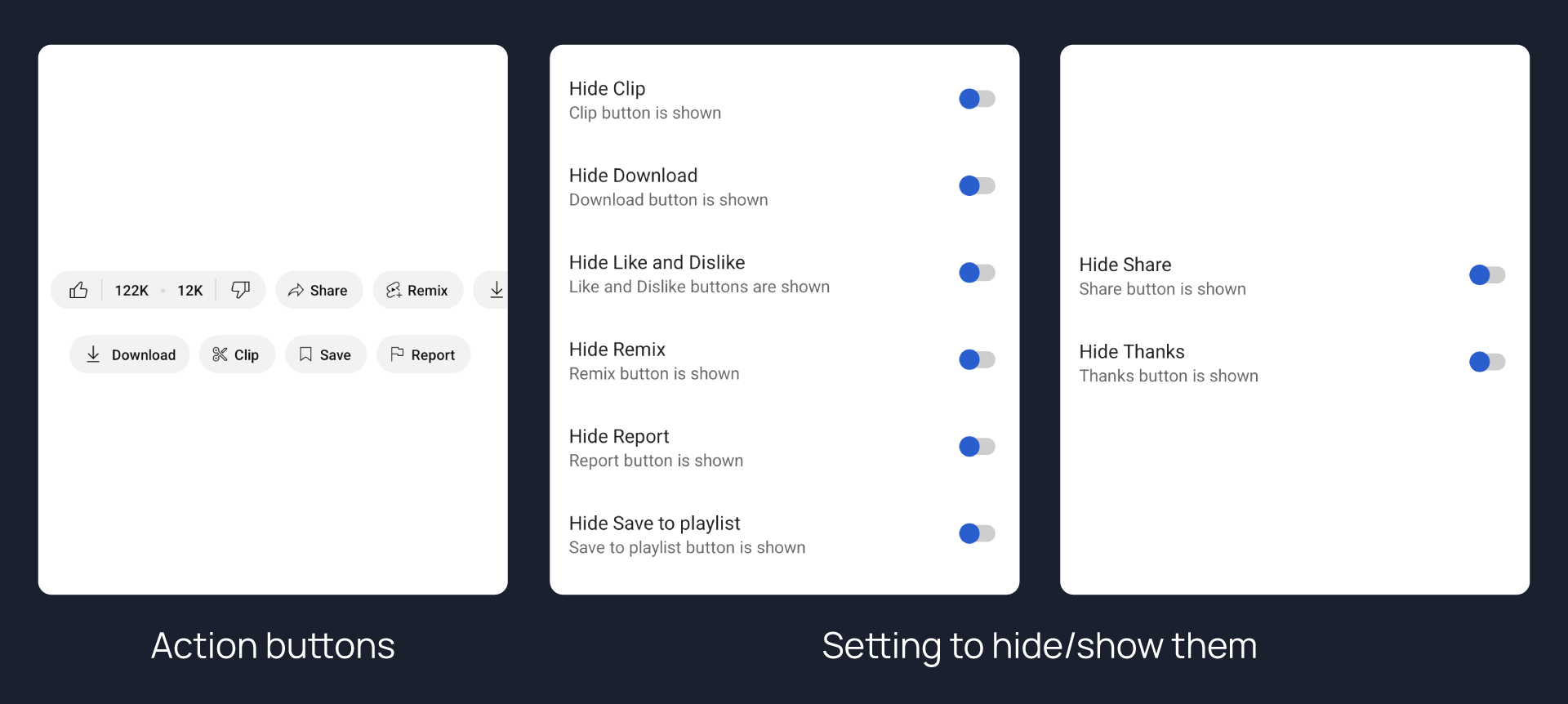Image resolution: width=1568 pixels, height=704 pixels.
Task: Toggle the Hide Save to playlist switch
Action: click(977, 533)
